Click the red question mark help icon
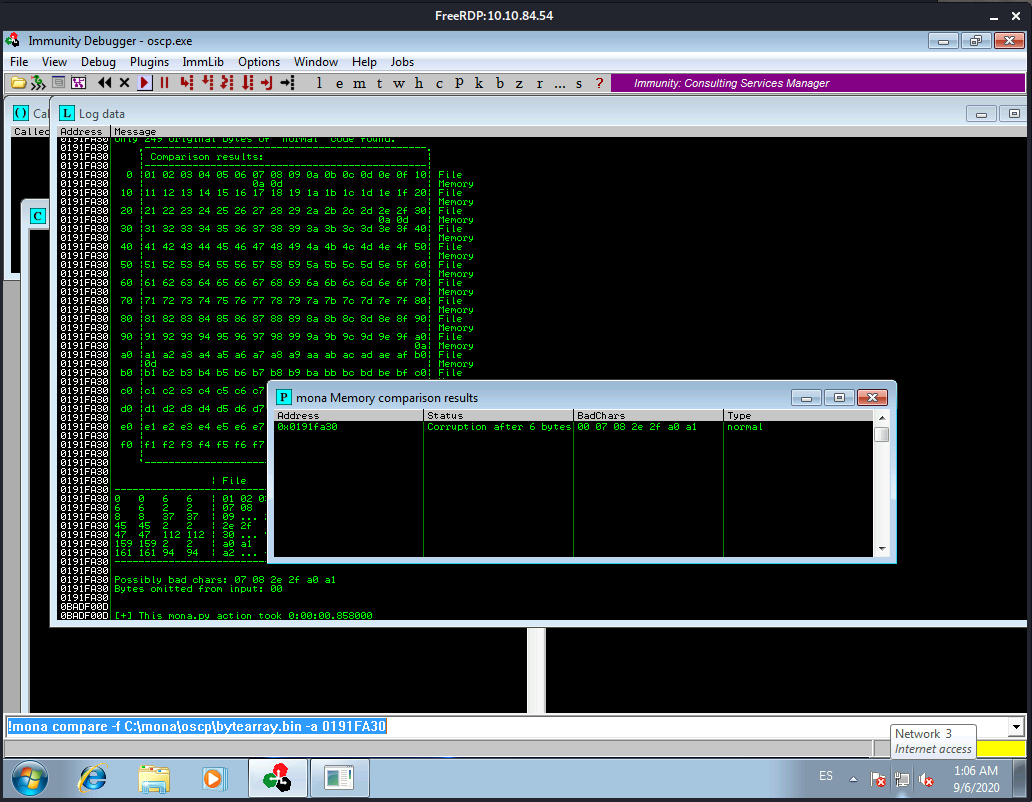 tap(599, 83)
